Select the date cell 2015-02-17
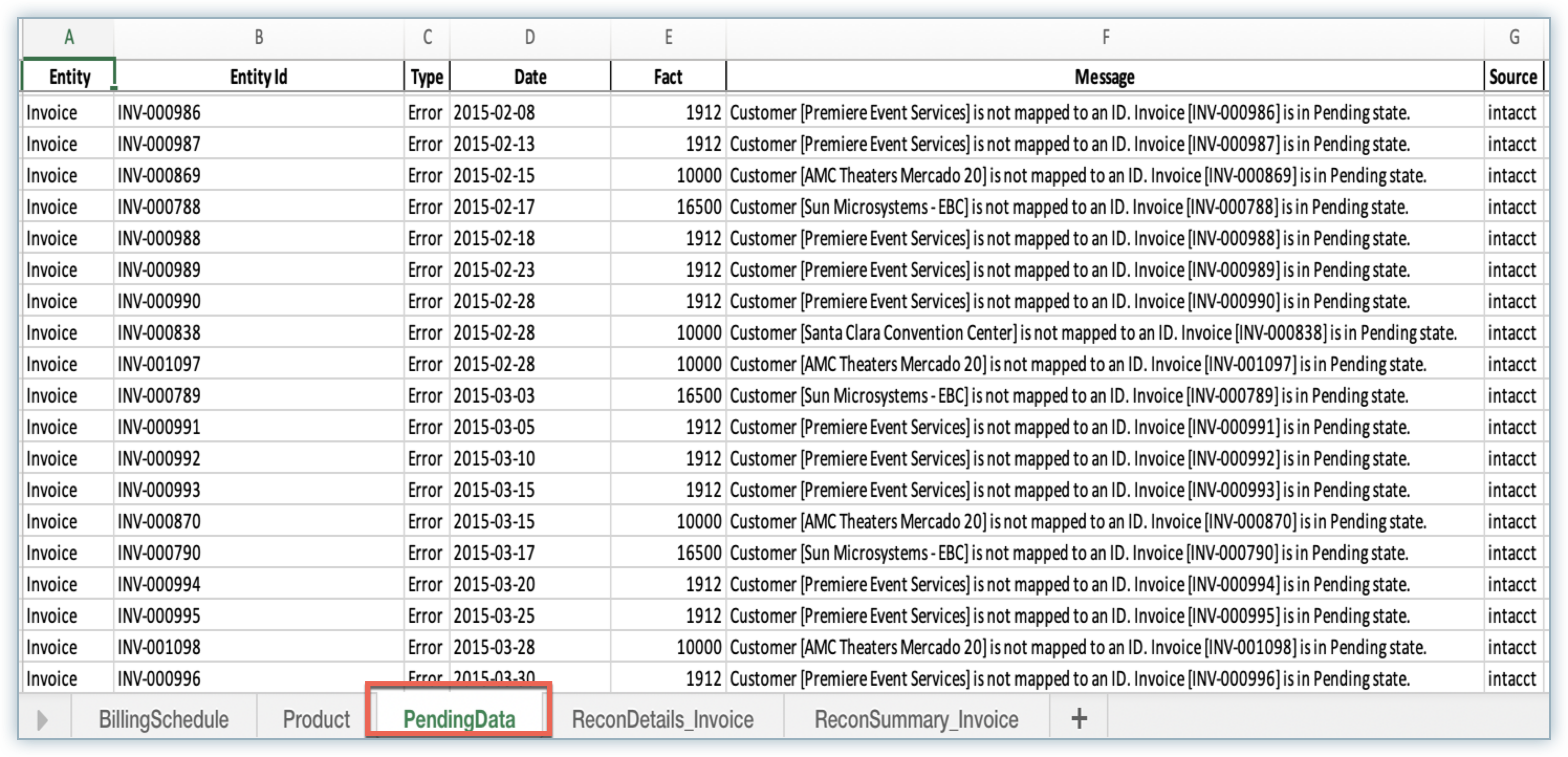Screen dimensions: 1568x757 (529, 207)
